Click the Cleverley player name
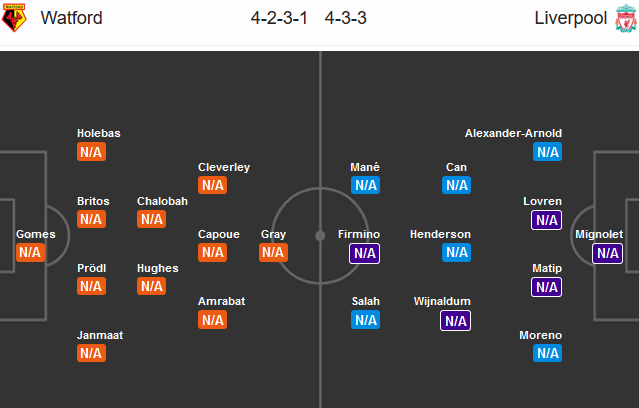The width and height of the screenshot is (639, 408). click(224, 167)
